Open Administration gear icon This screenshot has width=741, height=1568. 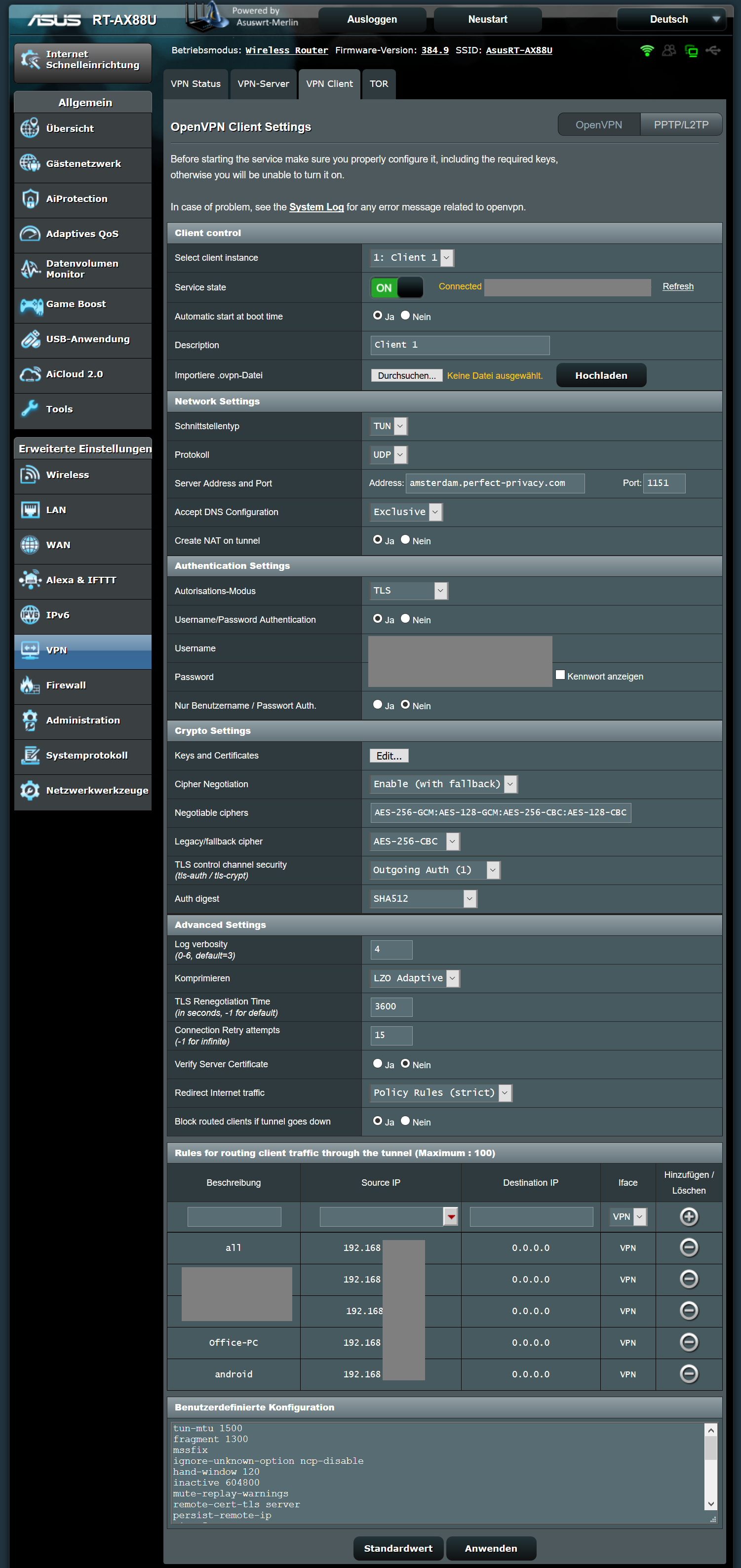point(30,720)
